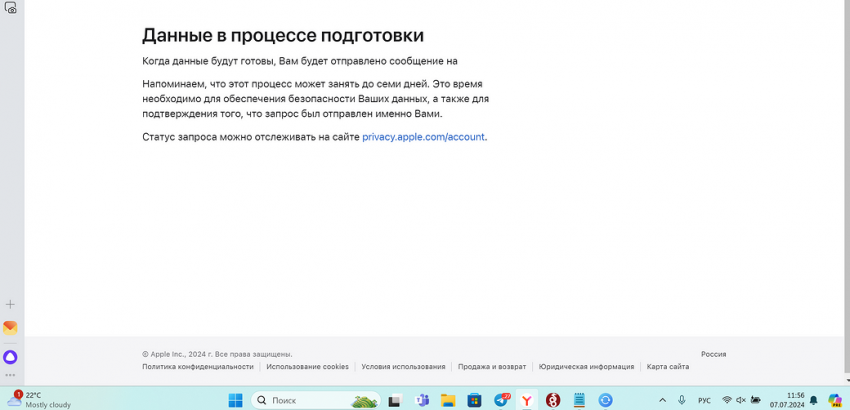850x410 pixels.
Task: Open File Explorer from the taskbar
Action: (x=449, y=400)
